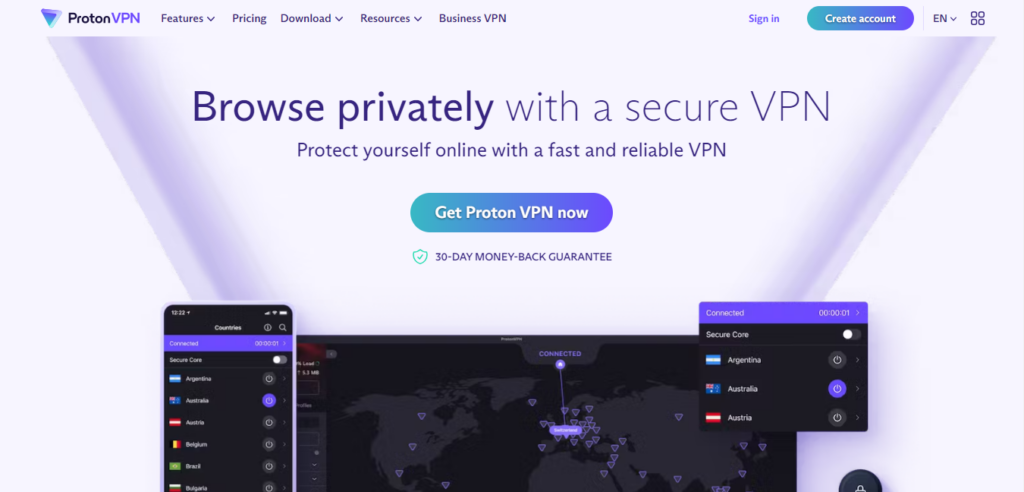Open the Resources menu
Image resolution: width=1024 pixels, height=492 pixels.
[391, 18]
